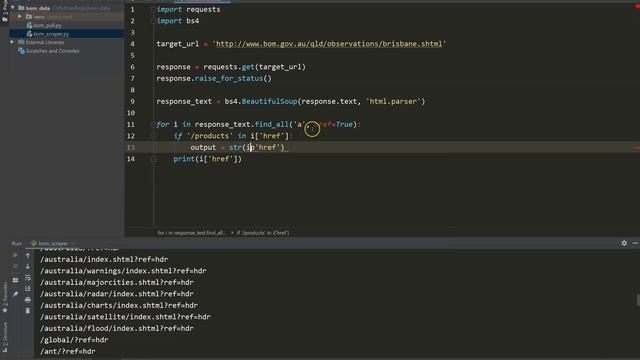Click the Restore Layout icon in Run panel
The width and height of the screenshot is (640, 360).
coord(15,280)
